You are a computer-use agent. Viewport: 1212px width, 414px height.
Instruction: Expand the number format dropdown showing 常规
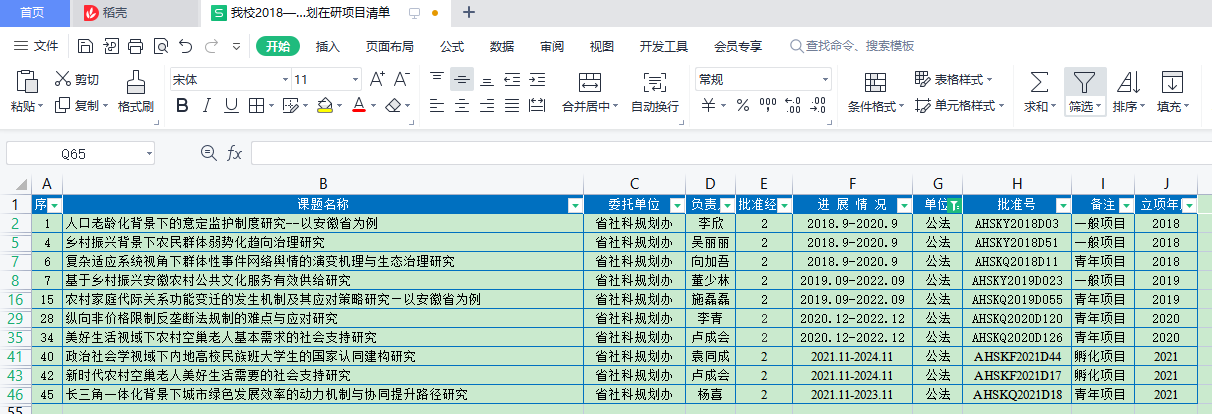825,80
